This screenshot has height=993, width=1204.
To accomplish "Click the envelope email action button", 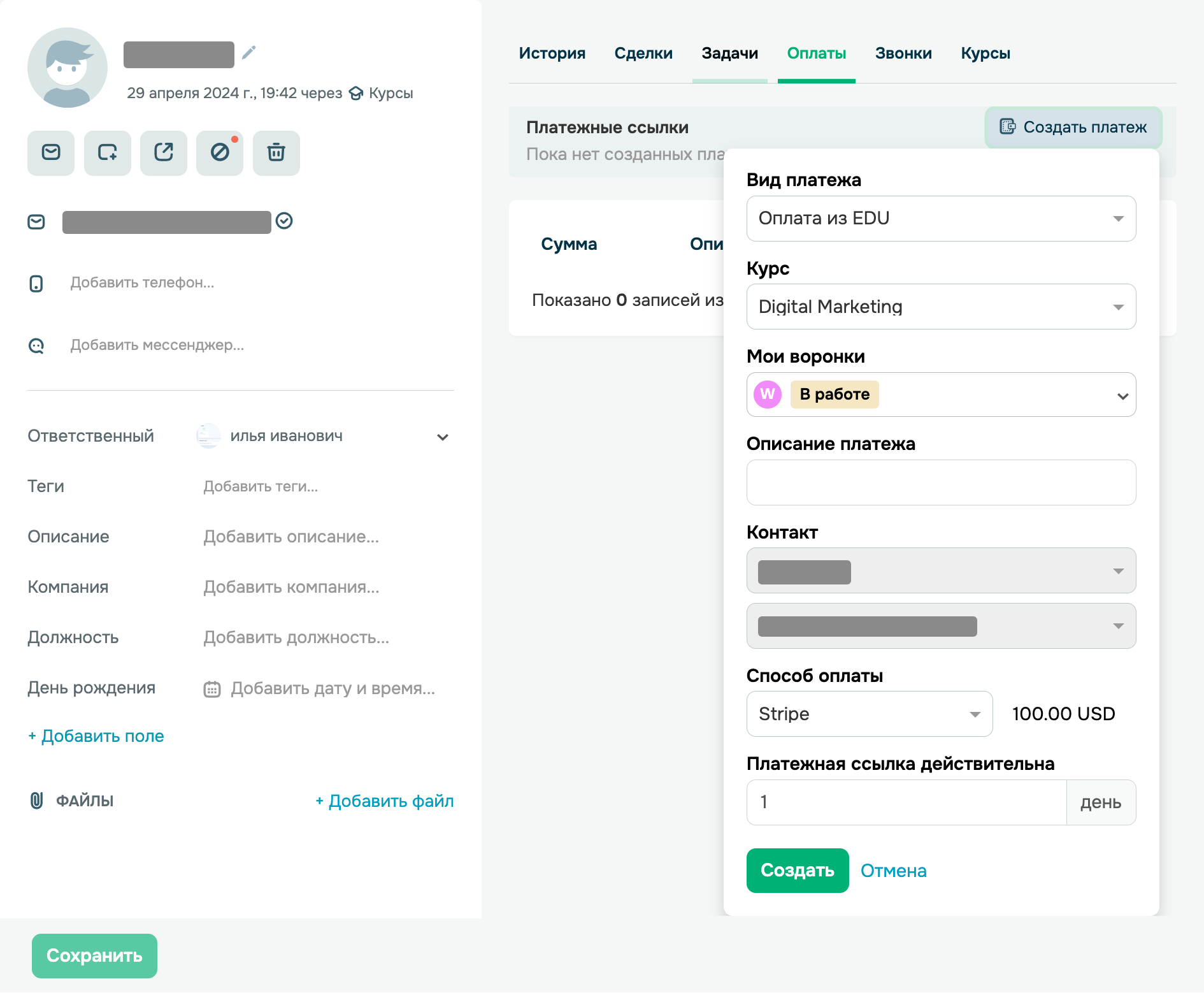I will coord(51,153).
